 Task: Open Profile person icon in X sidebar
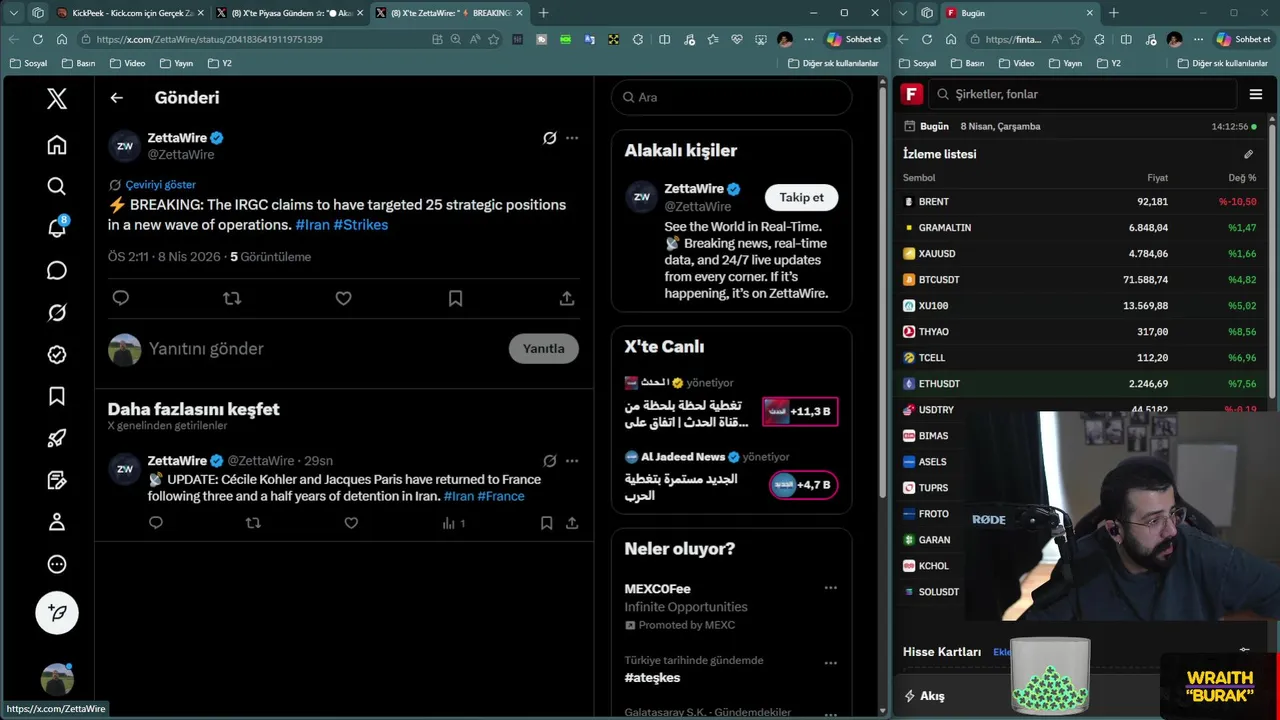click(57, 522)
